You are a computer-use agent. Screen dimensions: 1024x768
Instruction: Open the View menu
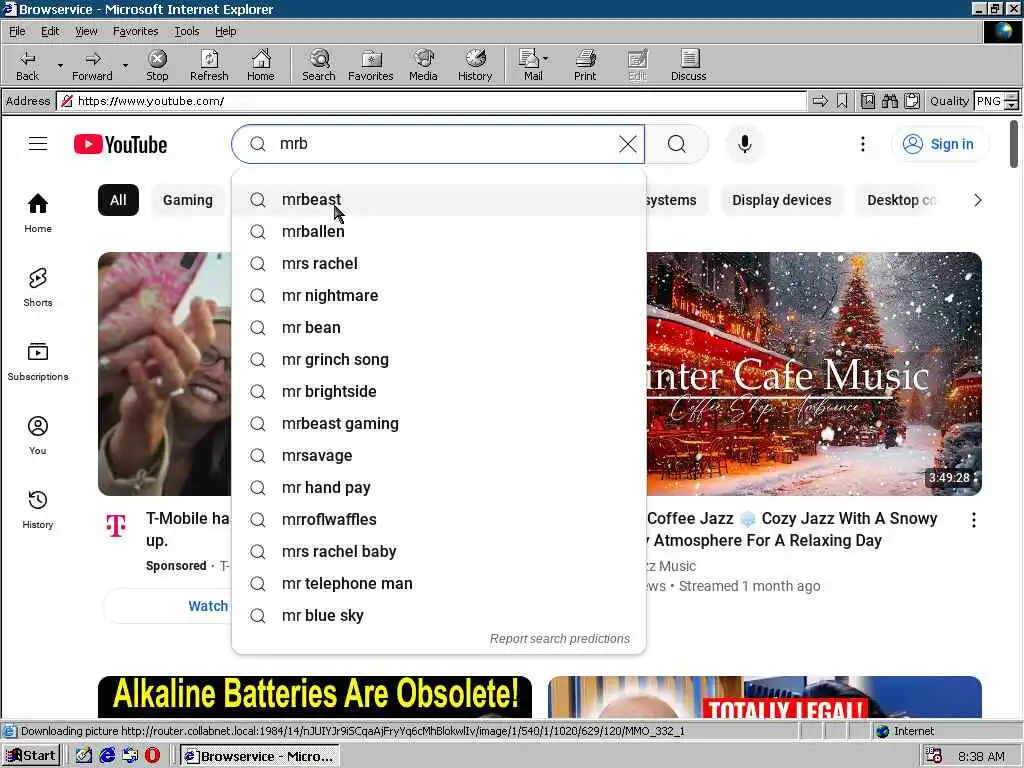[86, 31]
